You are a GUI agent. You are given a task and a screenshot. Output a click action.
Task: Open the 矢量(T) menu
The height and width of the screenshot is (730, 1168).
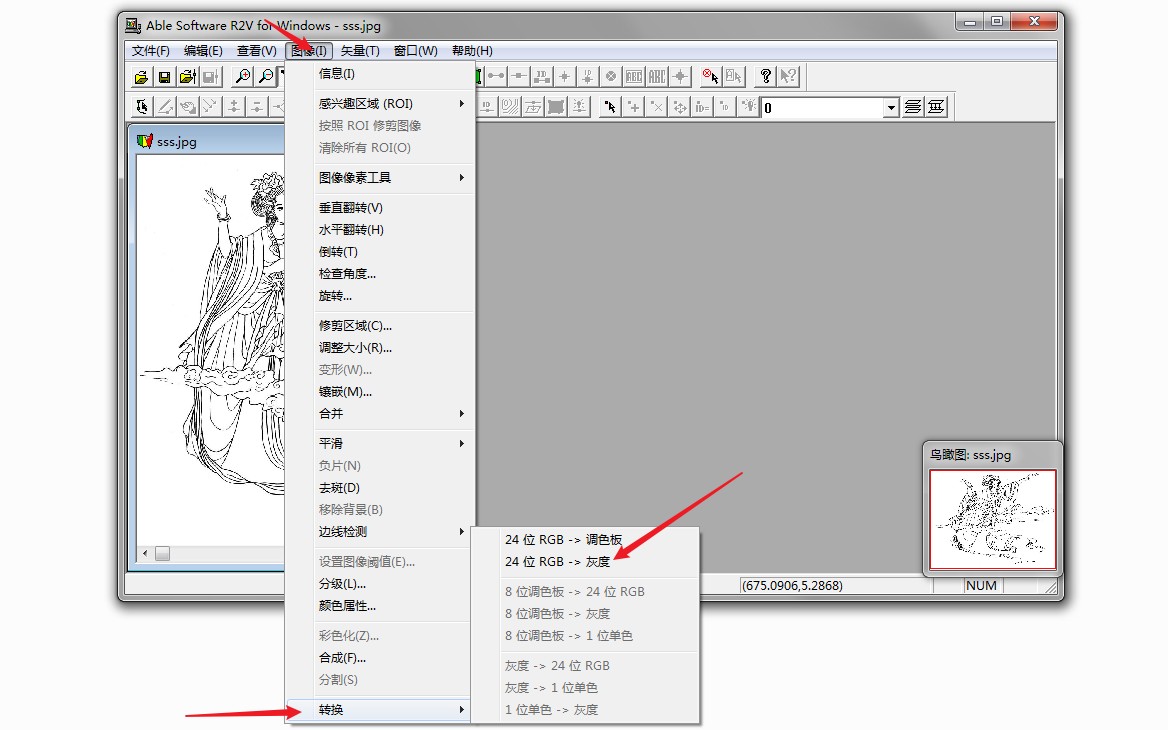360,51
